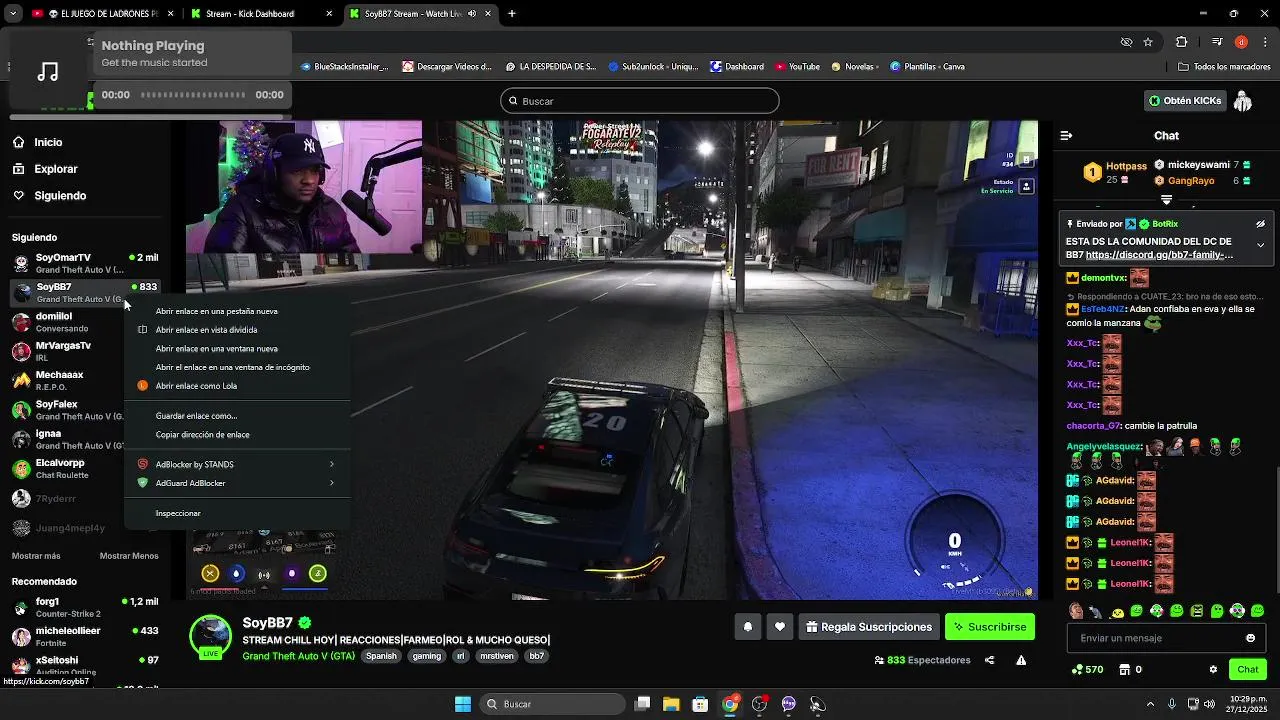Click Mostrar Menos in the sidebar

[129, 556]
